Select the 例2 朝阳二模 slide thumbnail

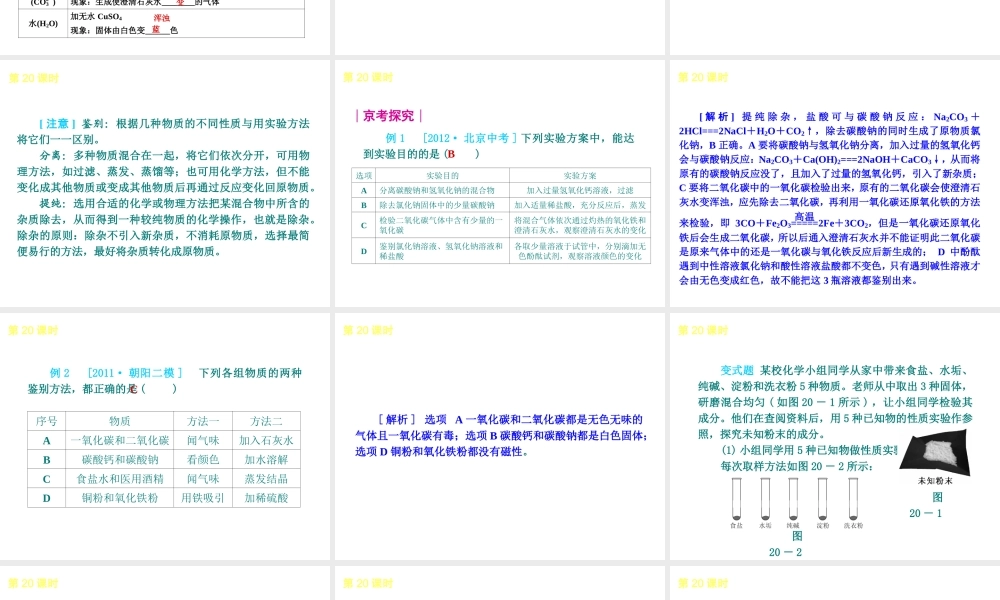coord(165,436)
